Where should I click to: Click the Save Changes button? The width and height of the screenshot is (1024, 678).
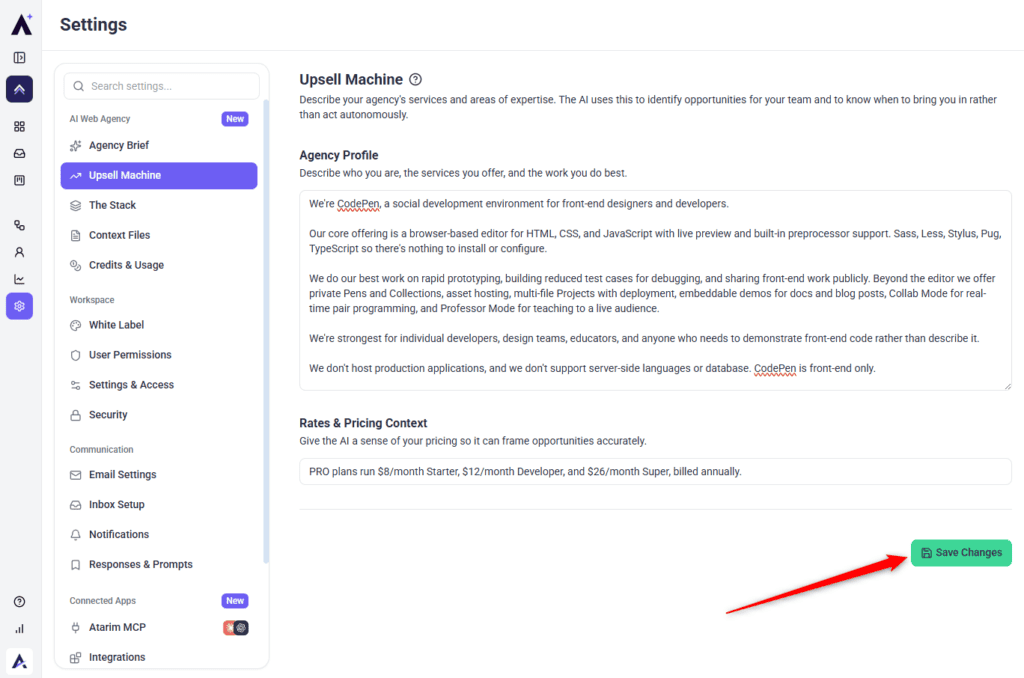click(961, 553)
